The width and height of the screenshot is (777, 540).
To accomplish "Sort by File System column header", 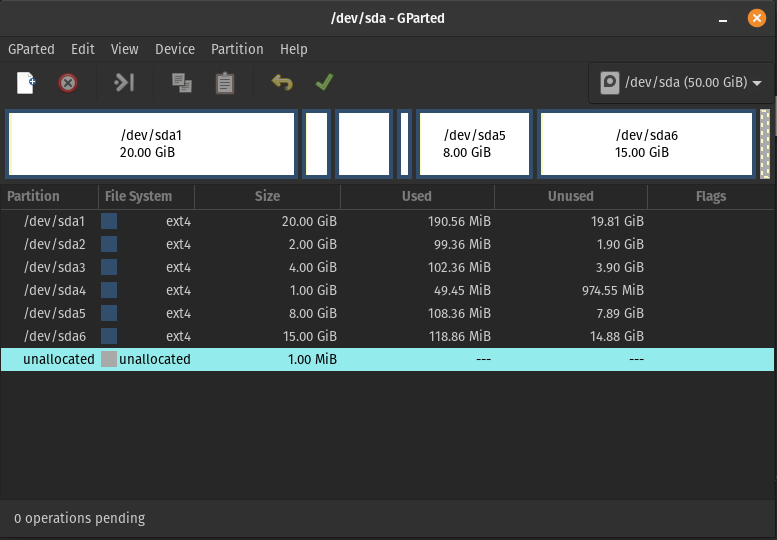I will [x=146, y=196].
